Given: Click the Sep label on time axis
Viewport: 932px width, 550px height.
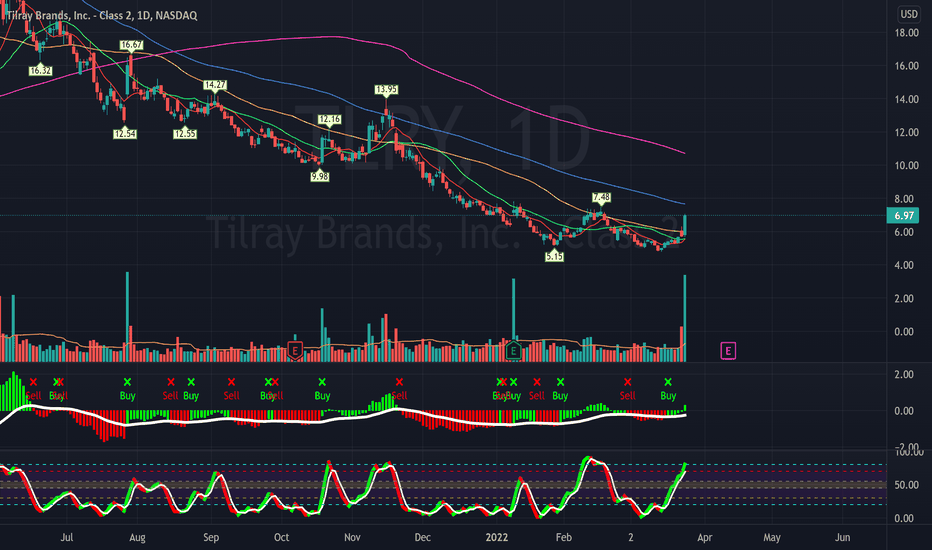Looking at the screenshot, I should 211,538.
